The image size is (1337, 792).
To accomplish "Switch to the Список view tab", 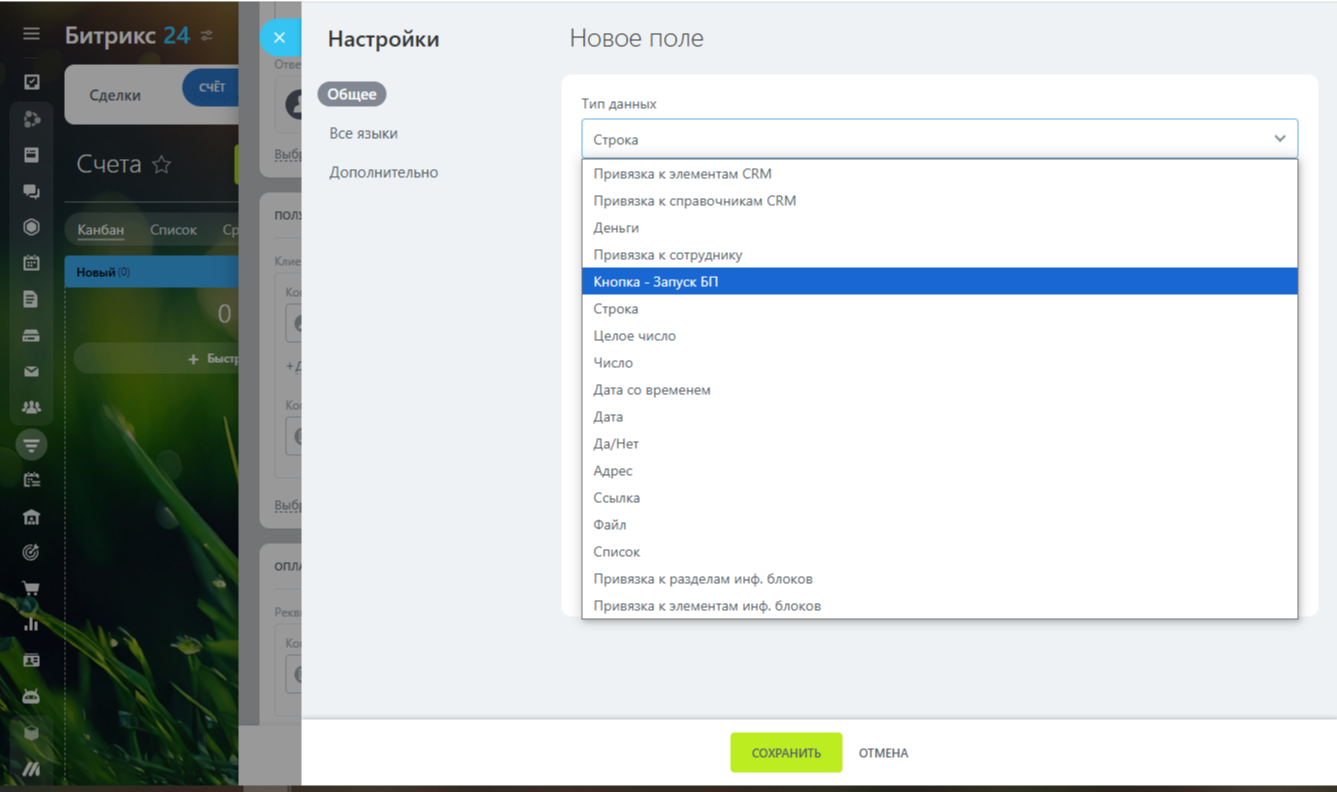I will [173, 230].
